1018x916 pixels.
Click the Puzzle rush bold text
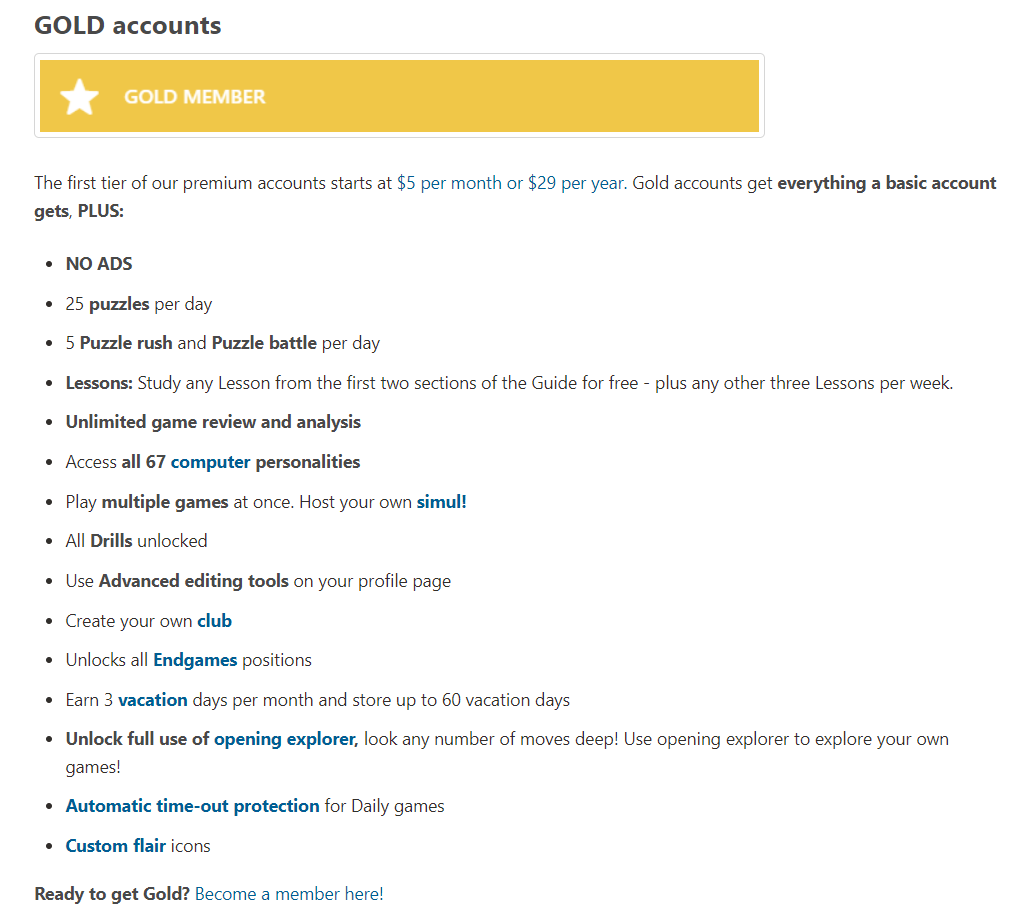click(x=126, y=343)
